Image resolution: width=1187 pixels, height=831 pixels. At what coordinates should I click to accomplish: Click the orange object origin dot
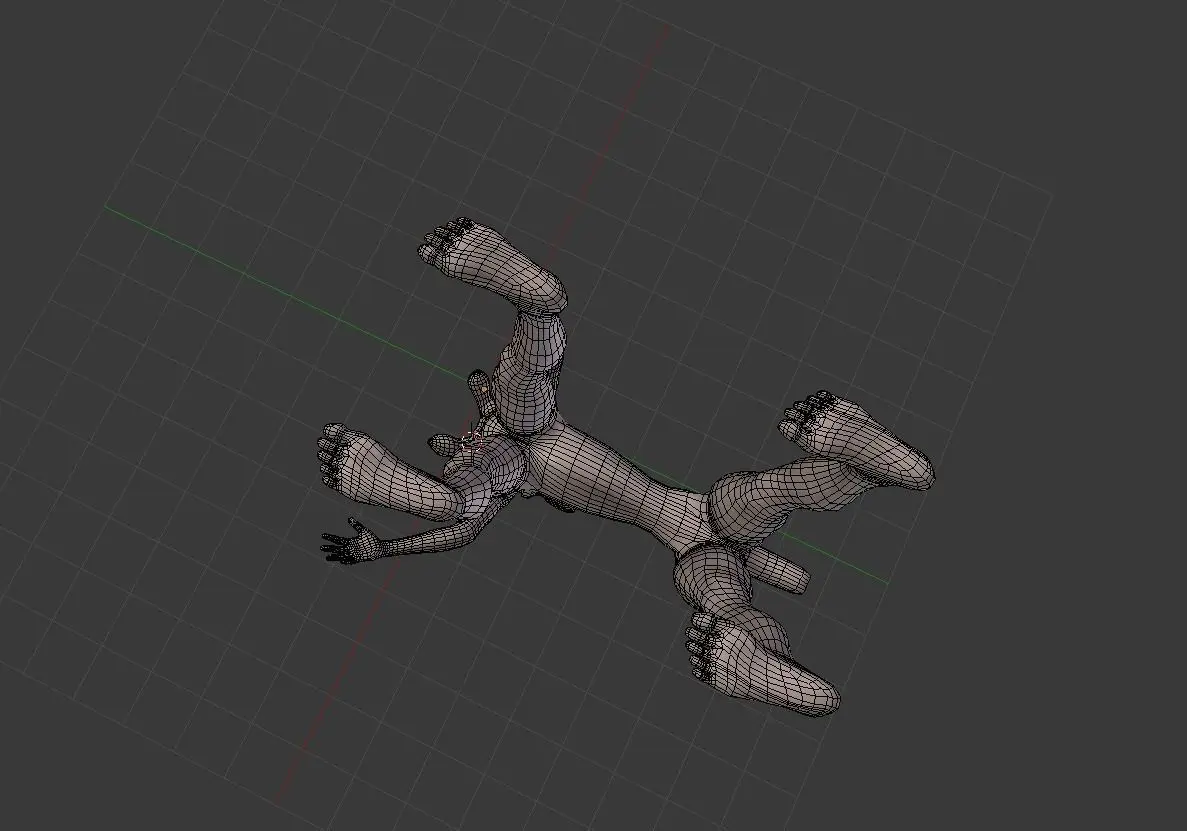tap(484, 389)
